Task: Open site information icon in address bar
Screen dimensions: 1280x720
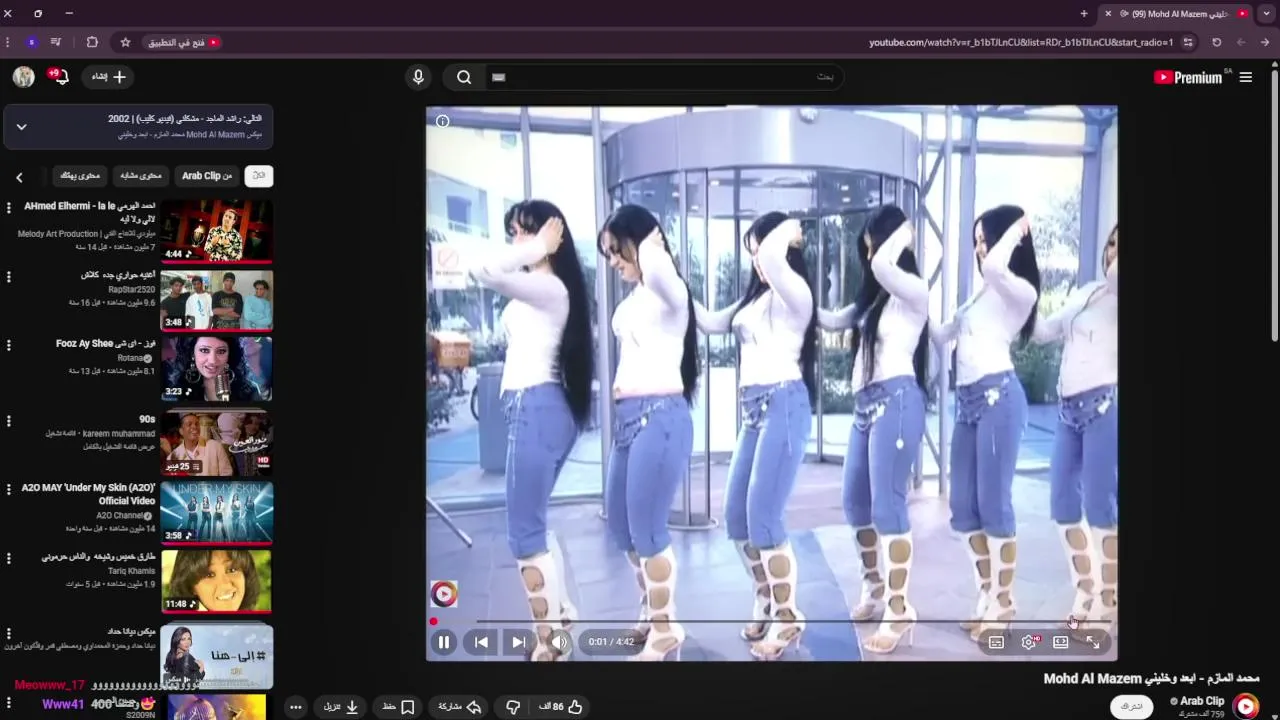Action: 1188,42
